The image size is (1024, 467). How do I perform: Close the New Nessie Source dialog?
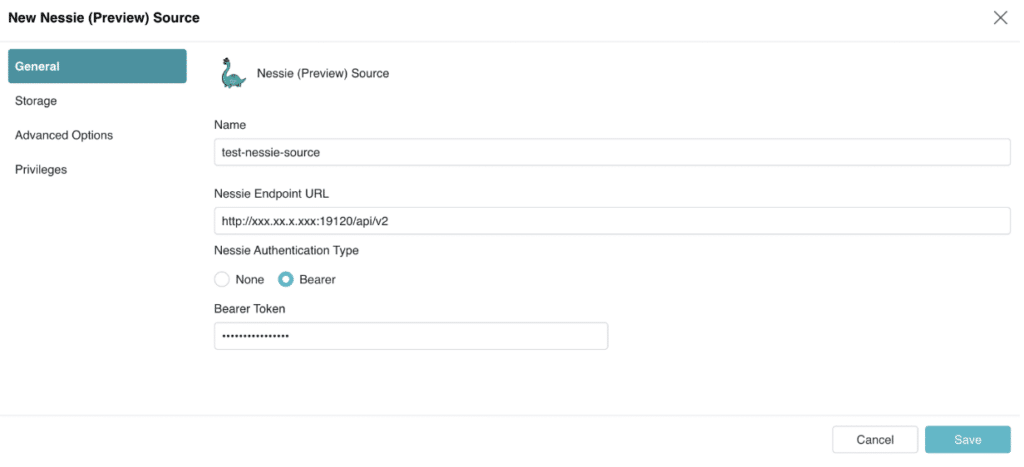click(1000, 18)
